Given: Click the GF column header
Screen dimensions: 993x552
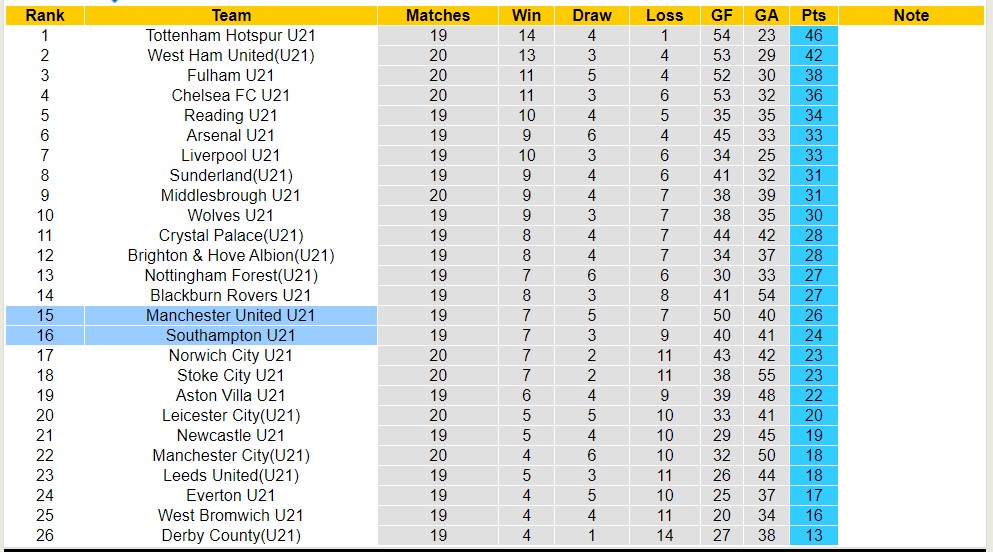Looking at the screenshot, I should 722,15.
